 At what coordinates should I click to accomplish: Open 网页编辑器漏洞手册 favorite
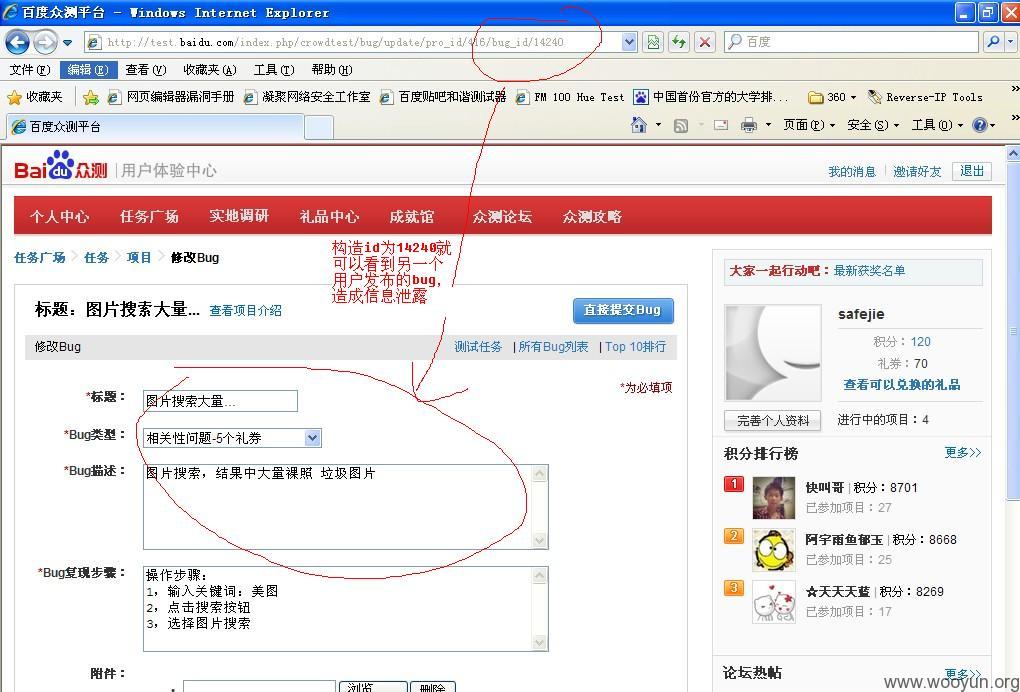(x=170, y=97)
